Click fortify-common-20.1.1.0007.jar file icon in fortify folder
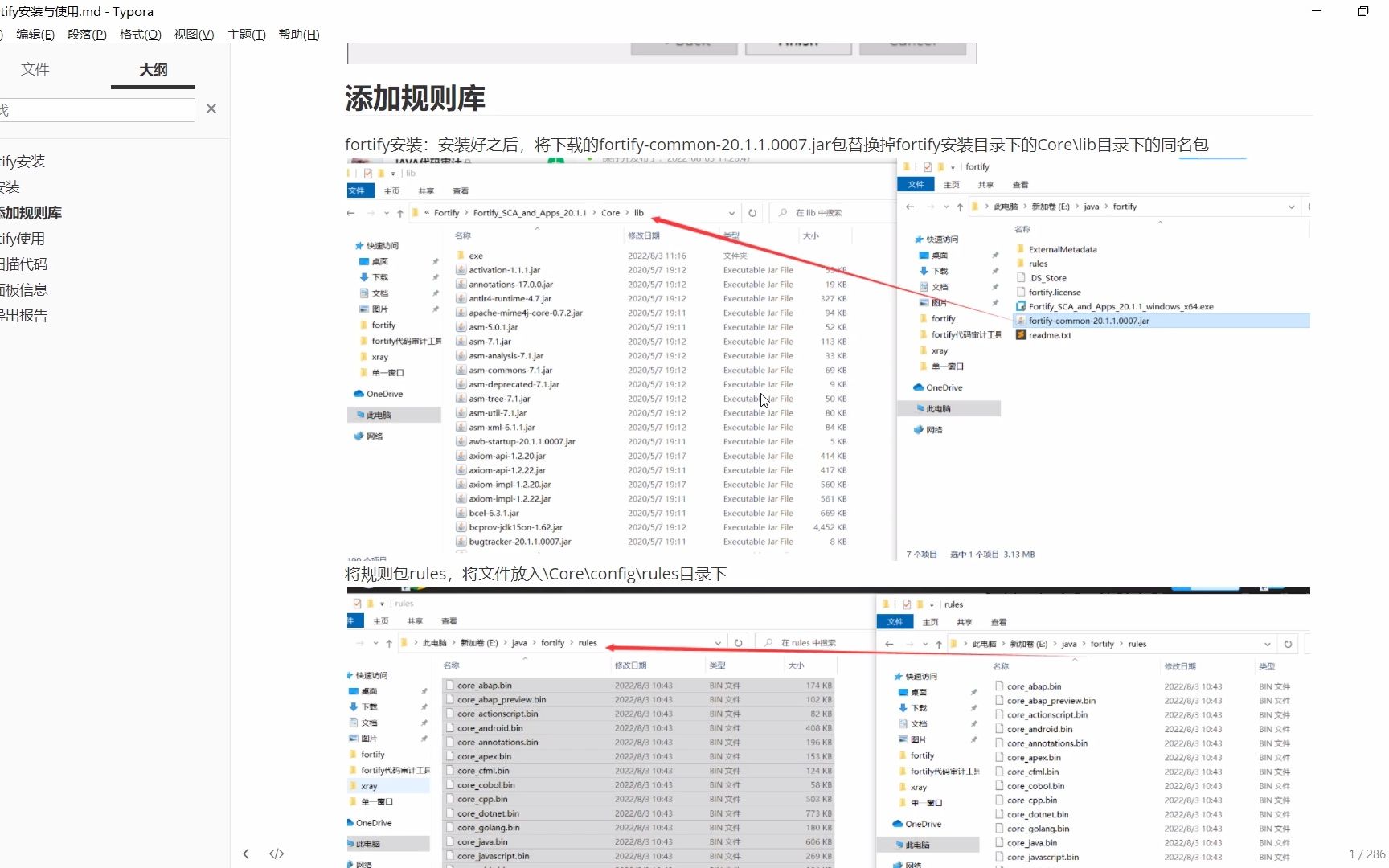The height and width of the screenshot is (868, 1389). 1021,321
